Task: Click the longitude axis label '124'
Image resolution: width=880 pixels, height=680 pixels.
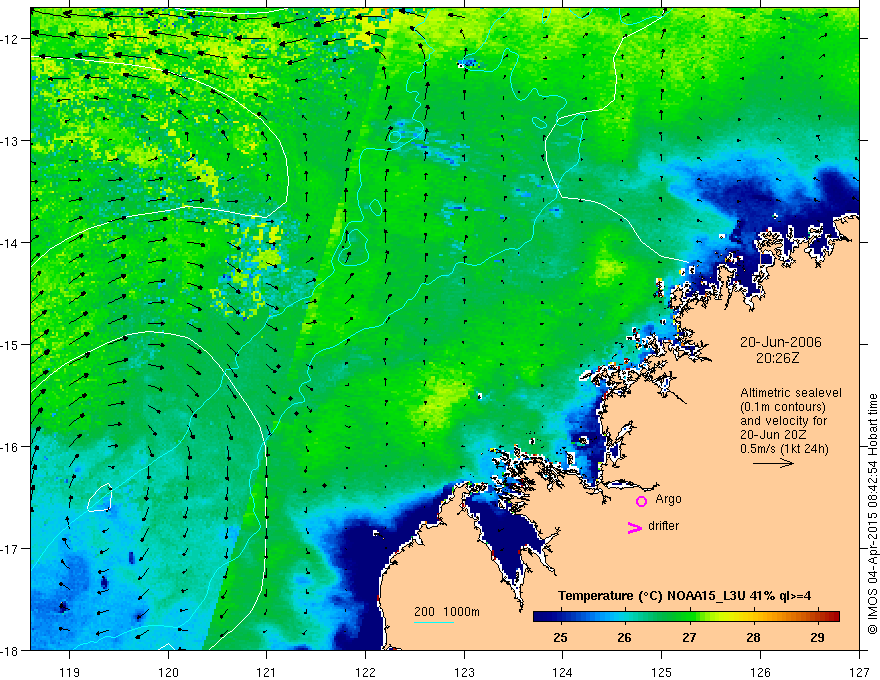Action: (x=563, y=672)
